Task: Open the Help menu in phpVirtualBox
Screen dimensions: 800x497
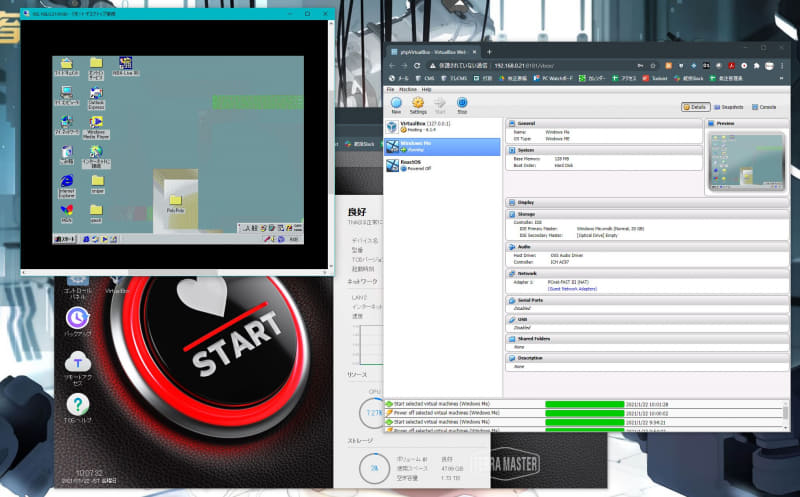Action: 427,89
